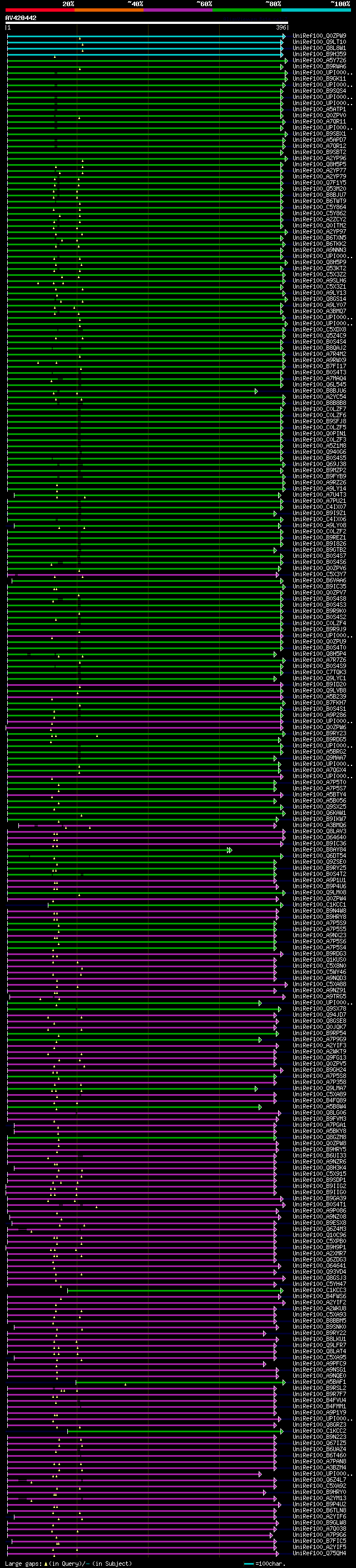Select label UniRef100_A5BAF1
Viewport: 356px width, 1568px height.
point(319,1382)
